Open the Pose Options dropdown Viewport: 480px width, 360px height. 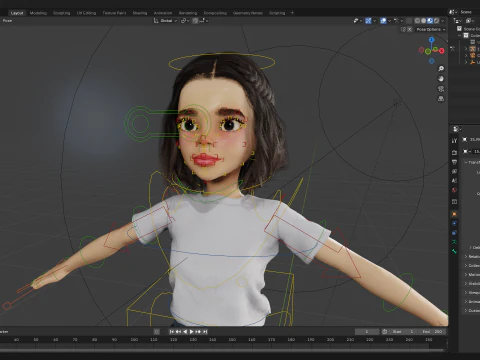[431, 29]
